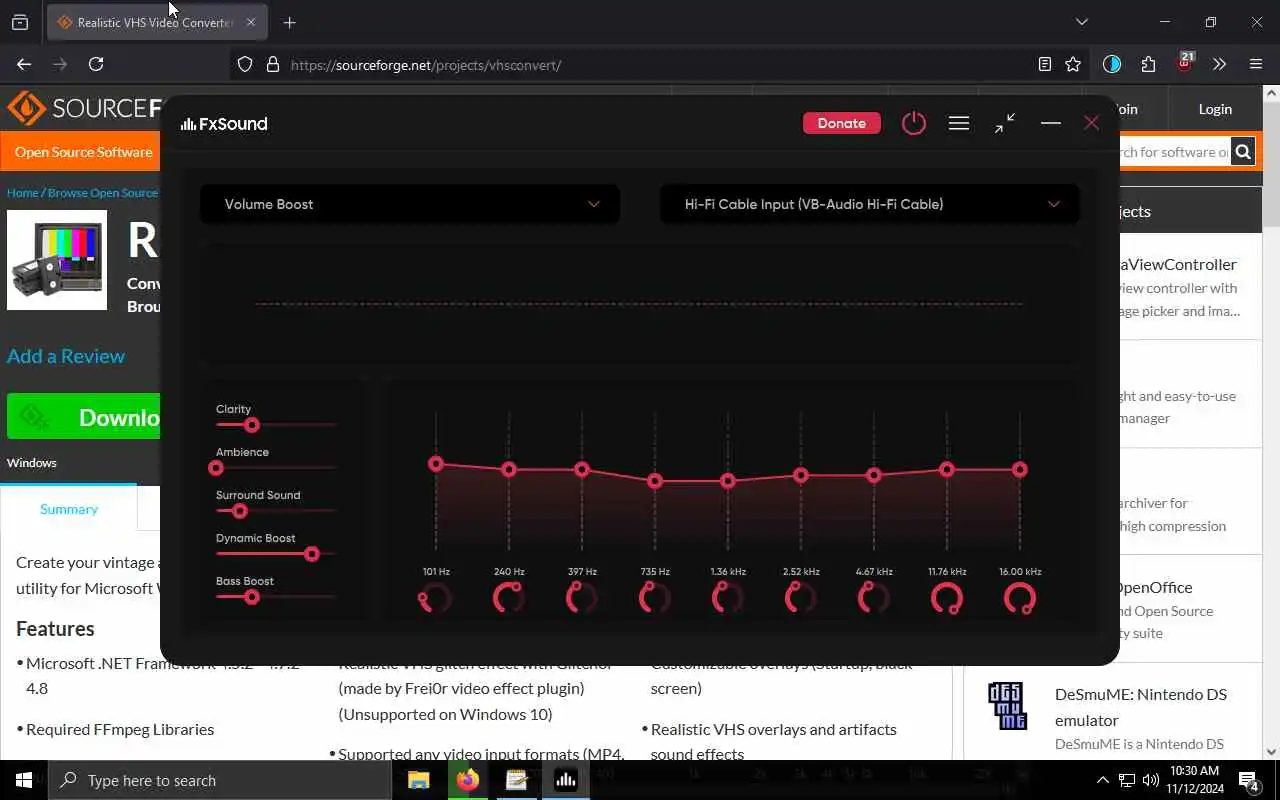Click the VHS project thumbnail image

(x=57, y=260)
